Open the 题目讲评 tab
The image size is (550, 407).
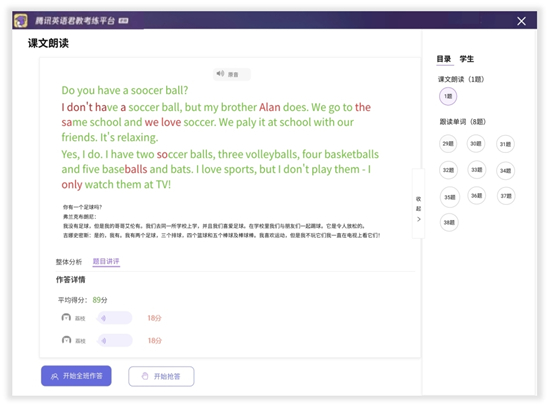coord(106,261)
